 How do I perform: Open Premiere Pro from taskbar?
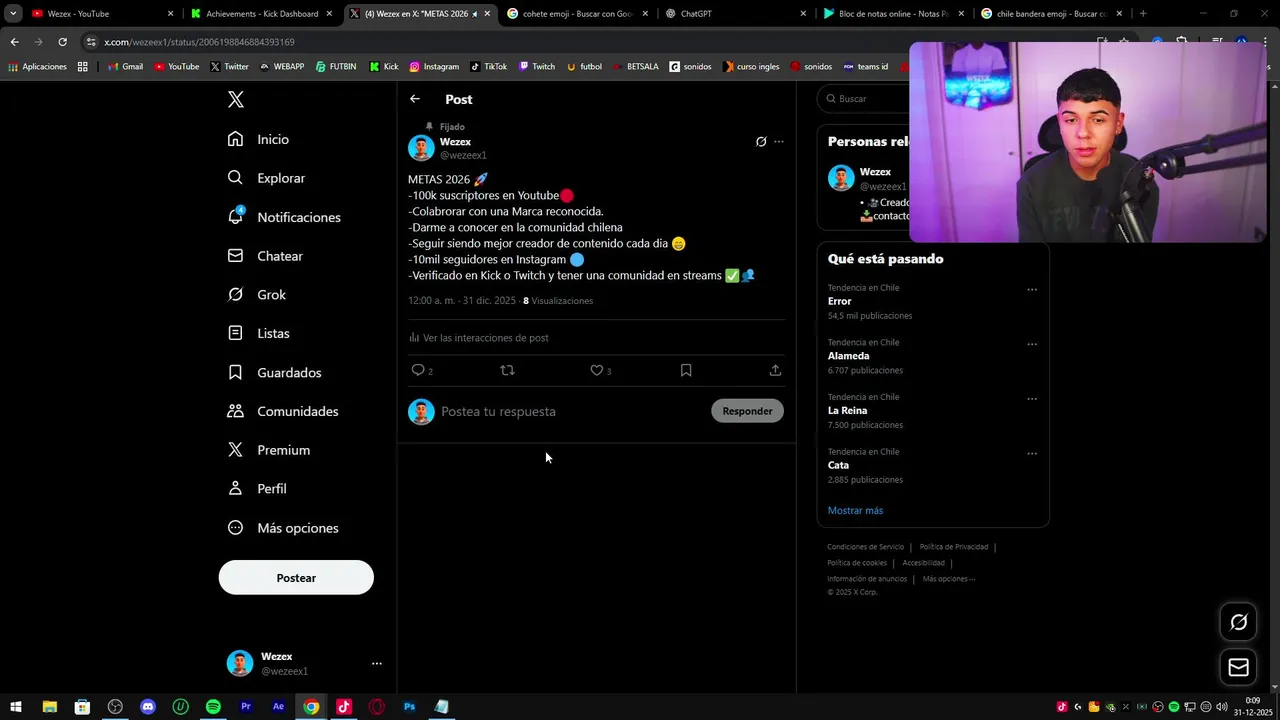(246, 707)
